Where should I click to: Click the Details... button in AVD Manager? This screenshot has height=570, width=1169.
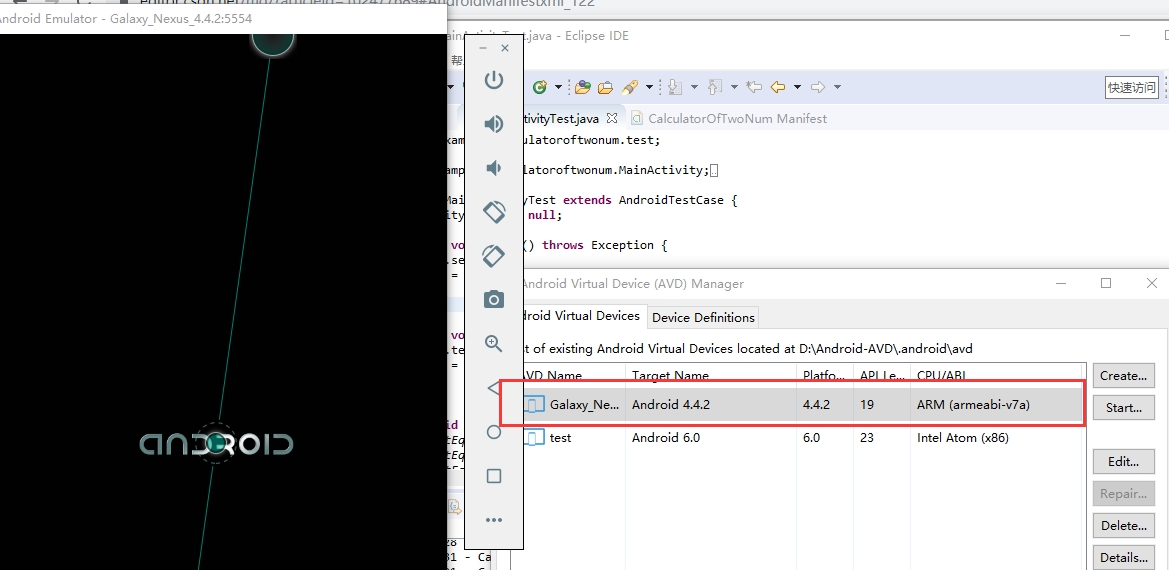[x=1124, y=557]
